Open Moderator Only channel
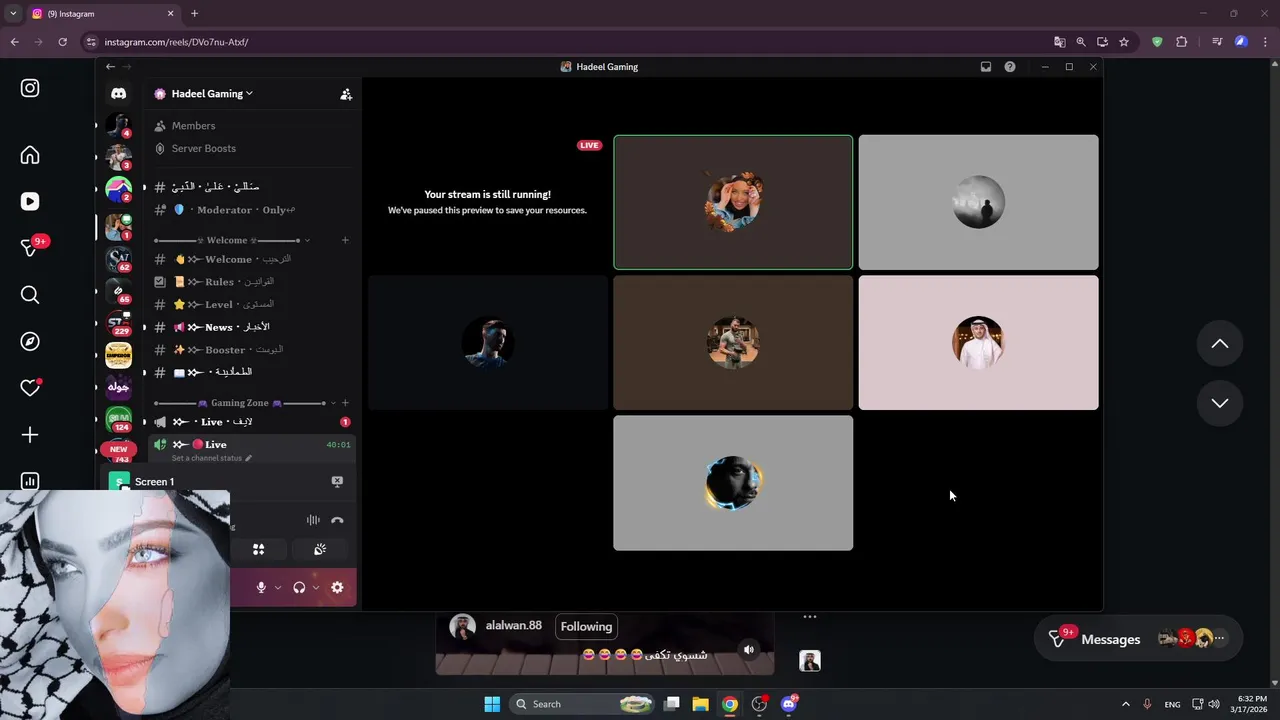The image size is (1280, 720). (x=252, y=210)
